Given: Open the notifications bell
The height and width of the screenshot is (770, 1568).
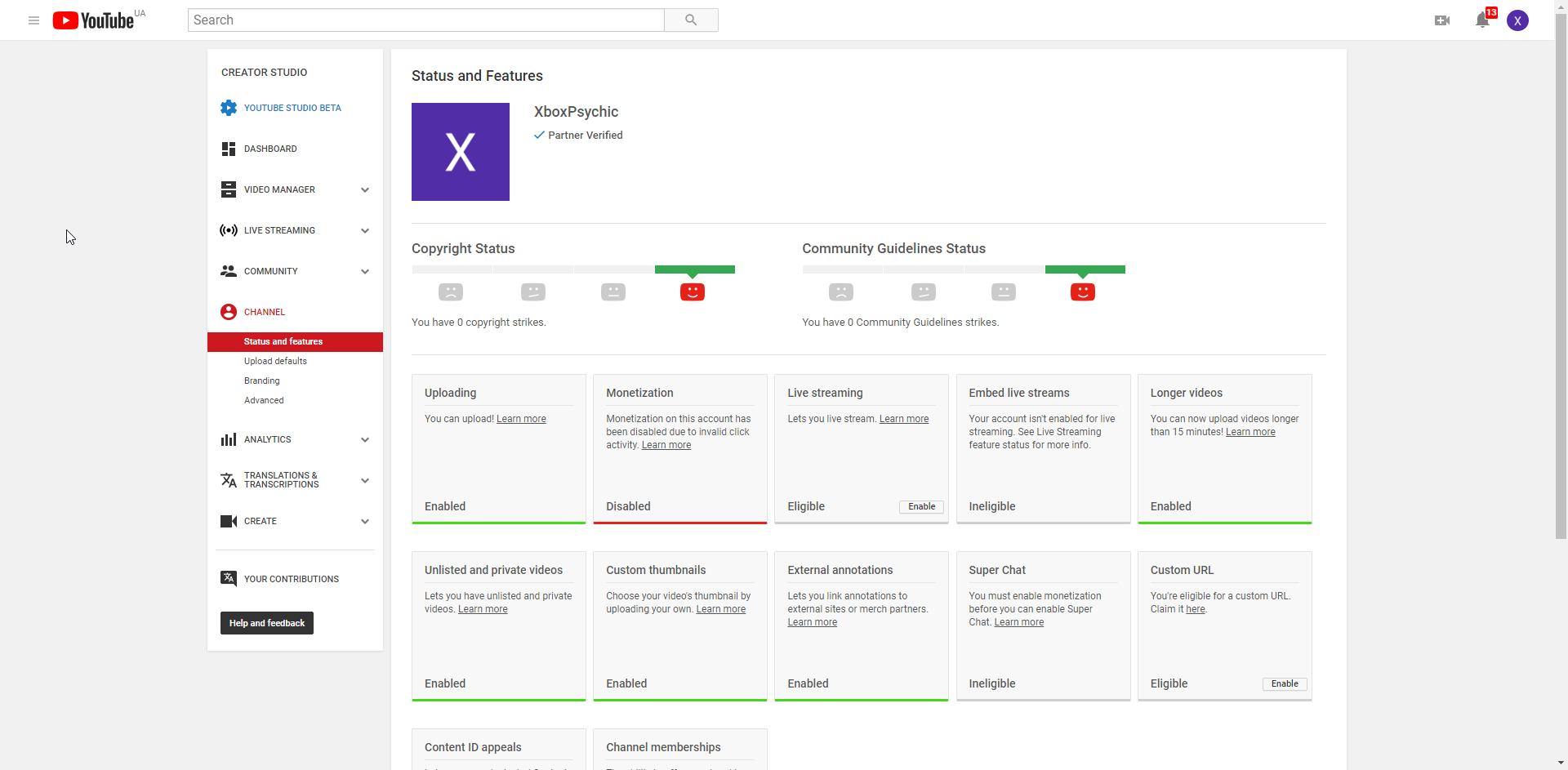Looking at the screenshot, I should pyautogui.click(x=1483, y=20).
